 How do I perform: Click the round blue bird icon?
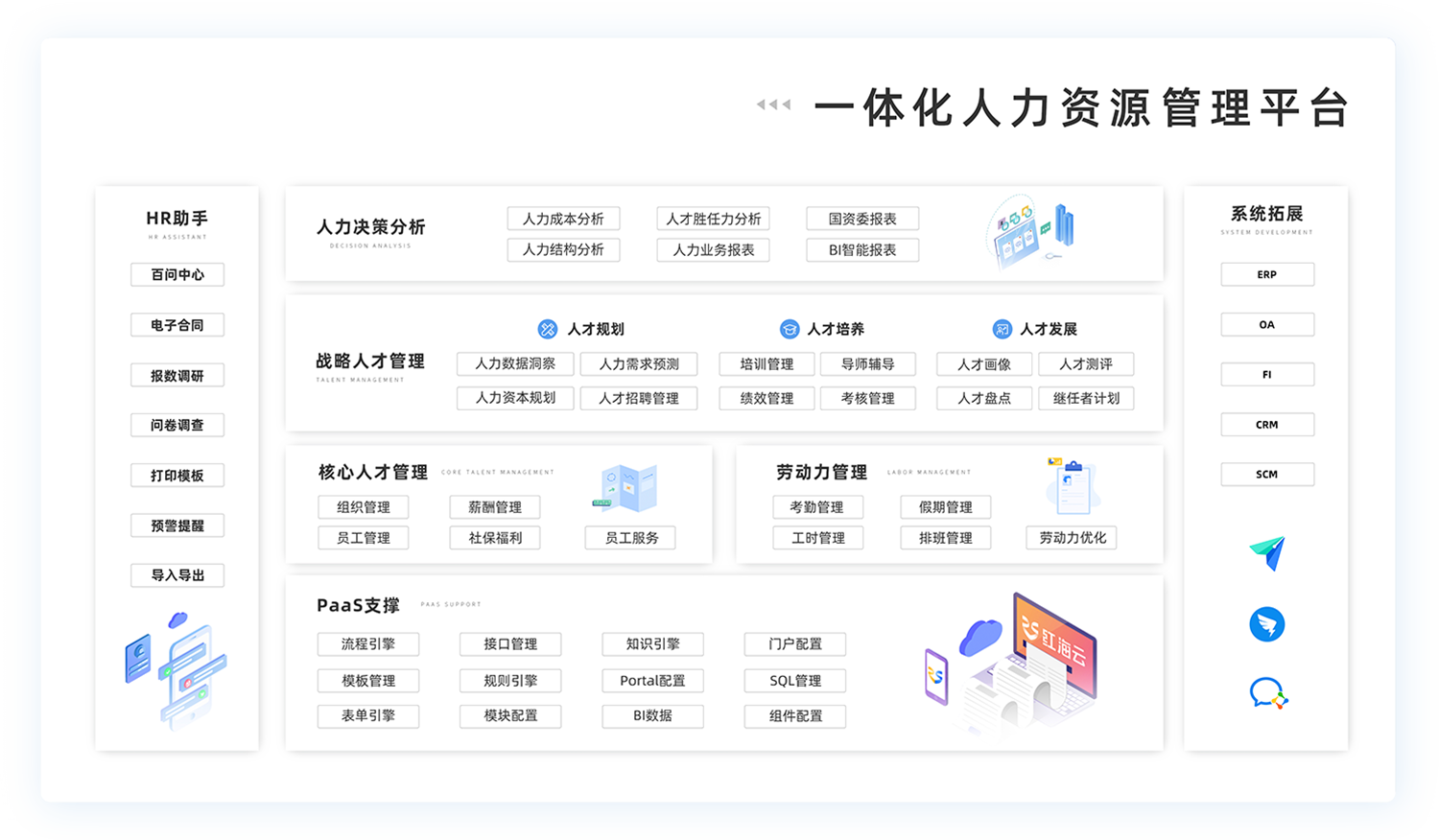1267,624
